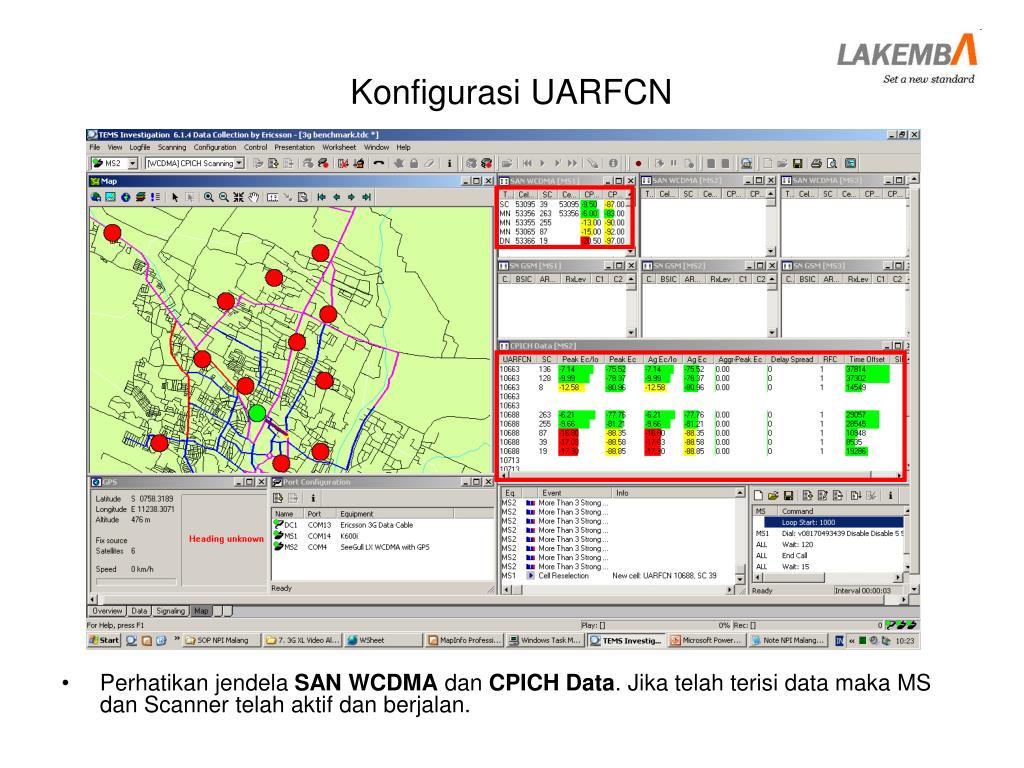Click the CPICH Data horizontal scrollbar
This screenshot has width=1024, height=768.
tap(699, 475)
